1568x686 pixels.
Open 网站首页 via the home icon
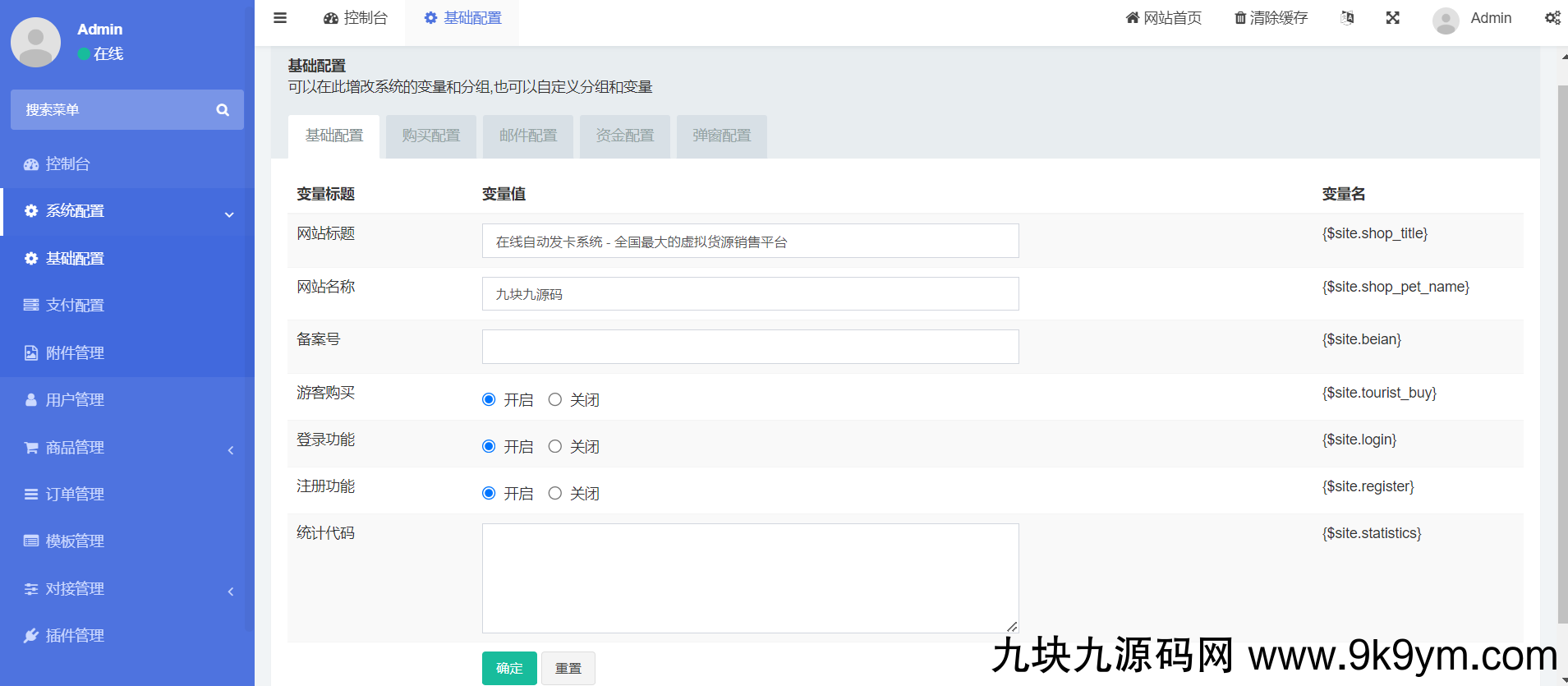(1133, 18)
